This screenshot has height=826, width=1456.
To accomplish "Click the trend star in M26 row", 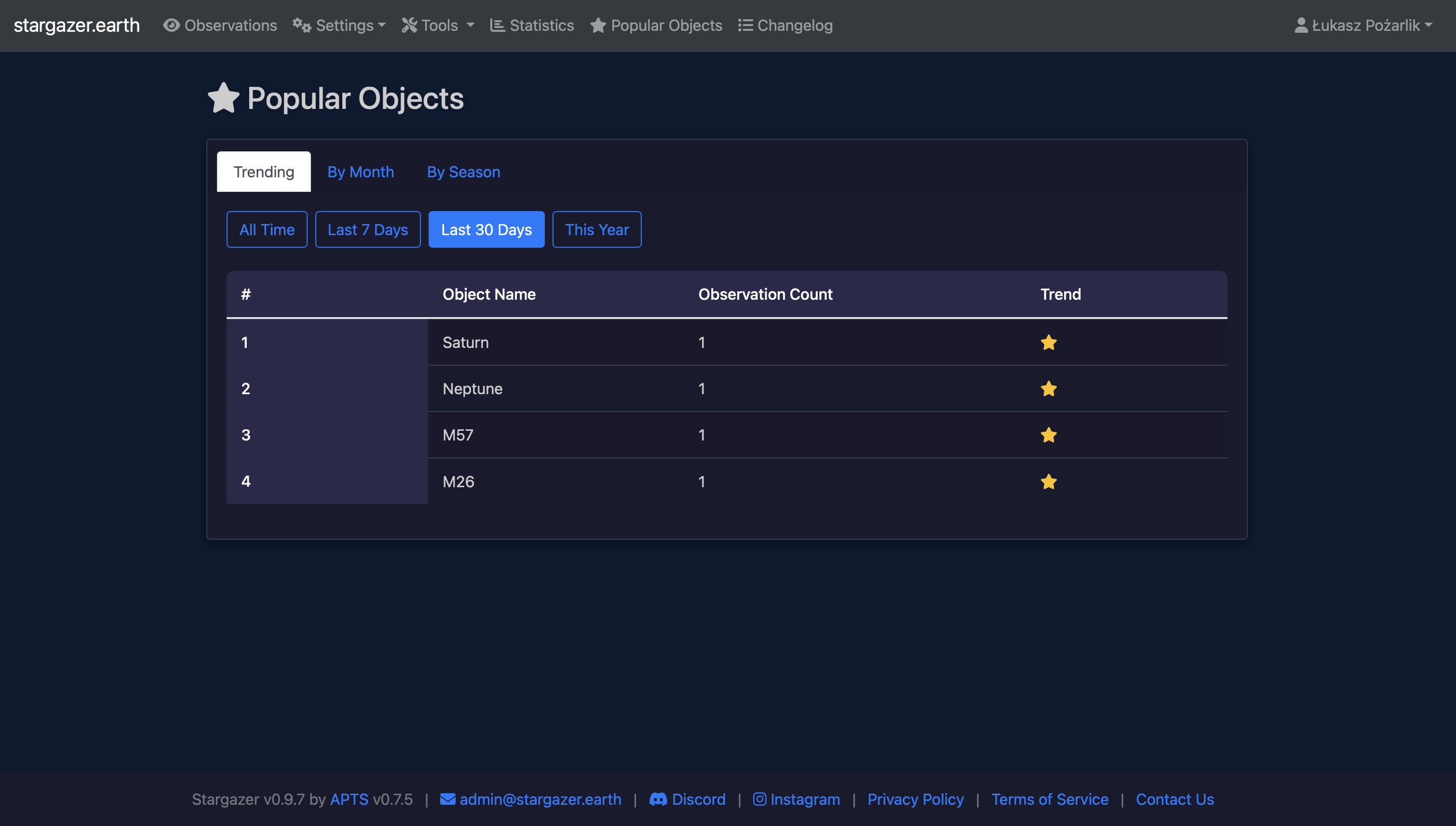I will click(x=1048, y=481).
